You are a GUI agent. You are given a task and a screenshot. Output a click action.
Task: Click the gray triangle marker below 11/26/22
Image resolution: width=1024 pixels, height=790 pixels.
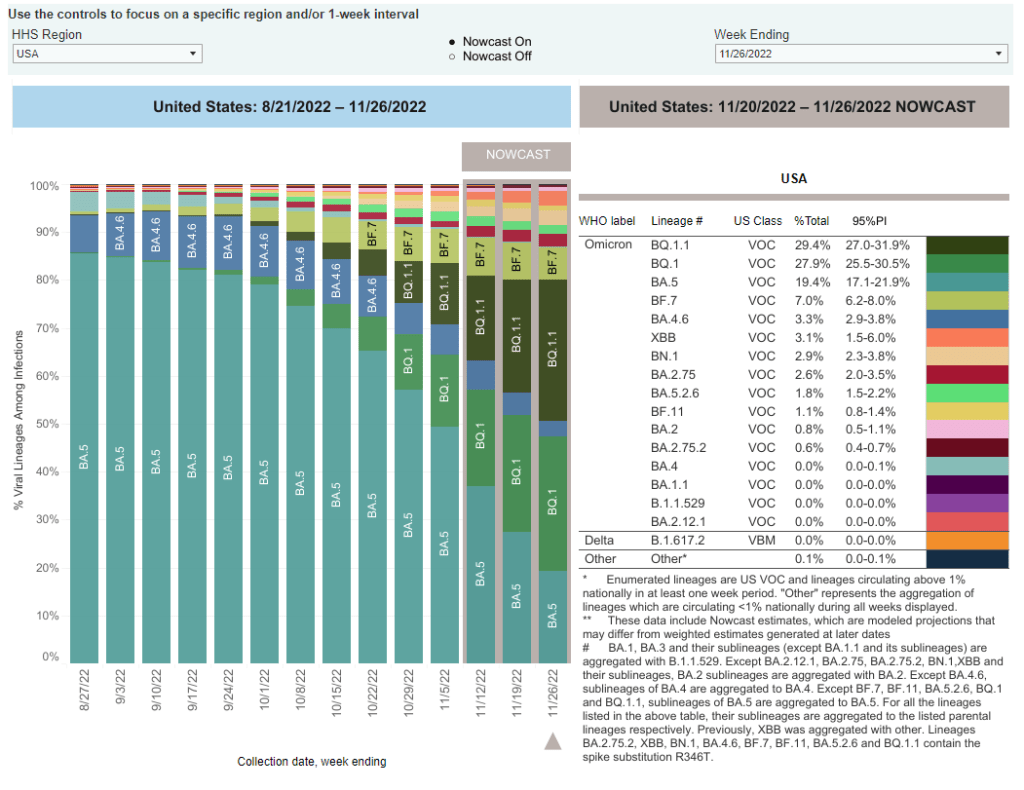click(553, 741)
